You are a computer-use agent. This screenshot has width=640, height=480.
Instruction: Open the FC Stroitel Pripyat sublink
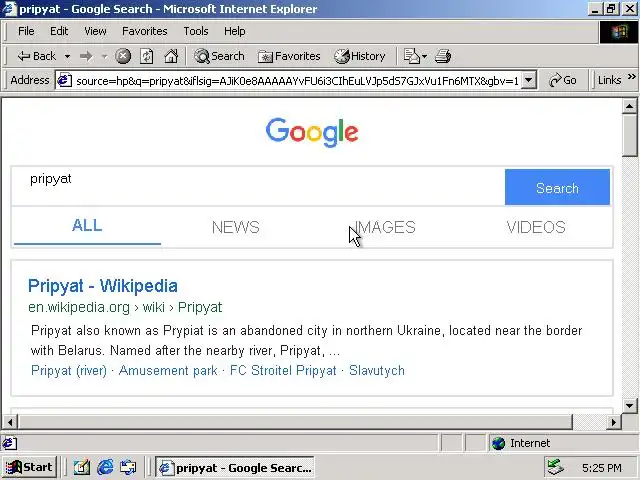(283, 371)
